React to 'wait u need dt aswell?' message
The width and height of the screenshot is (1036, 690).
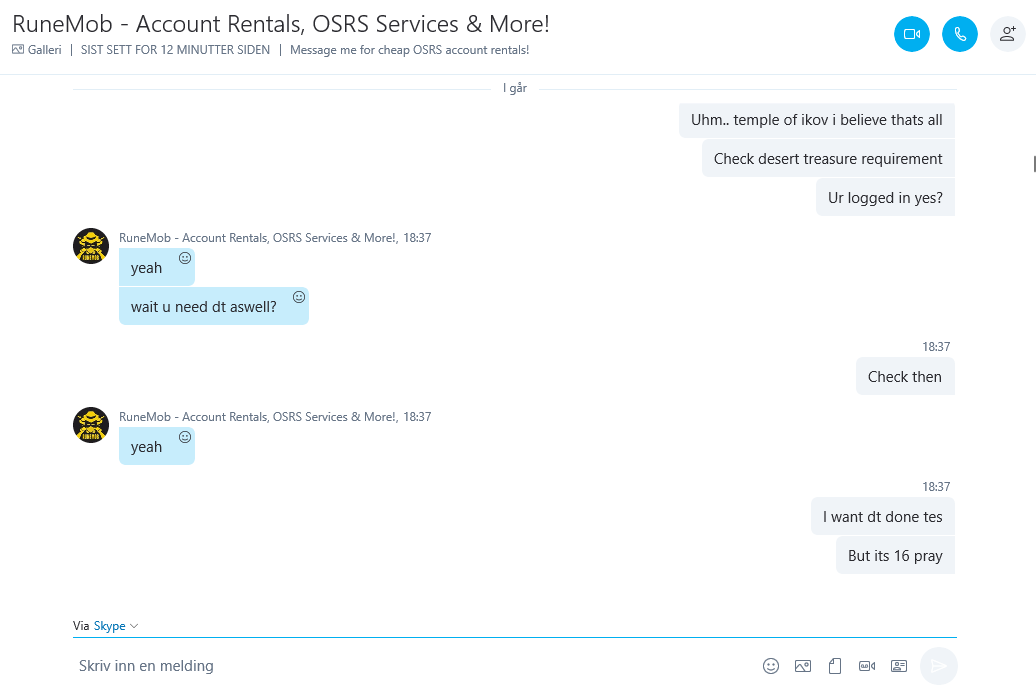pos(299,297)
